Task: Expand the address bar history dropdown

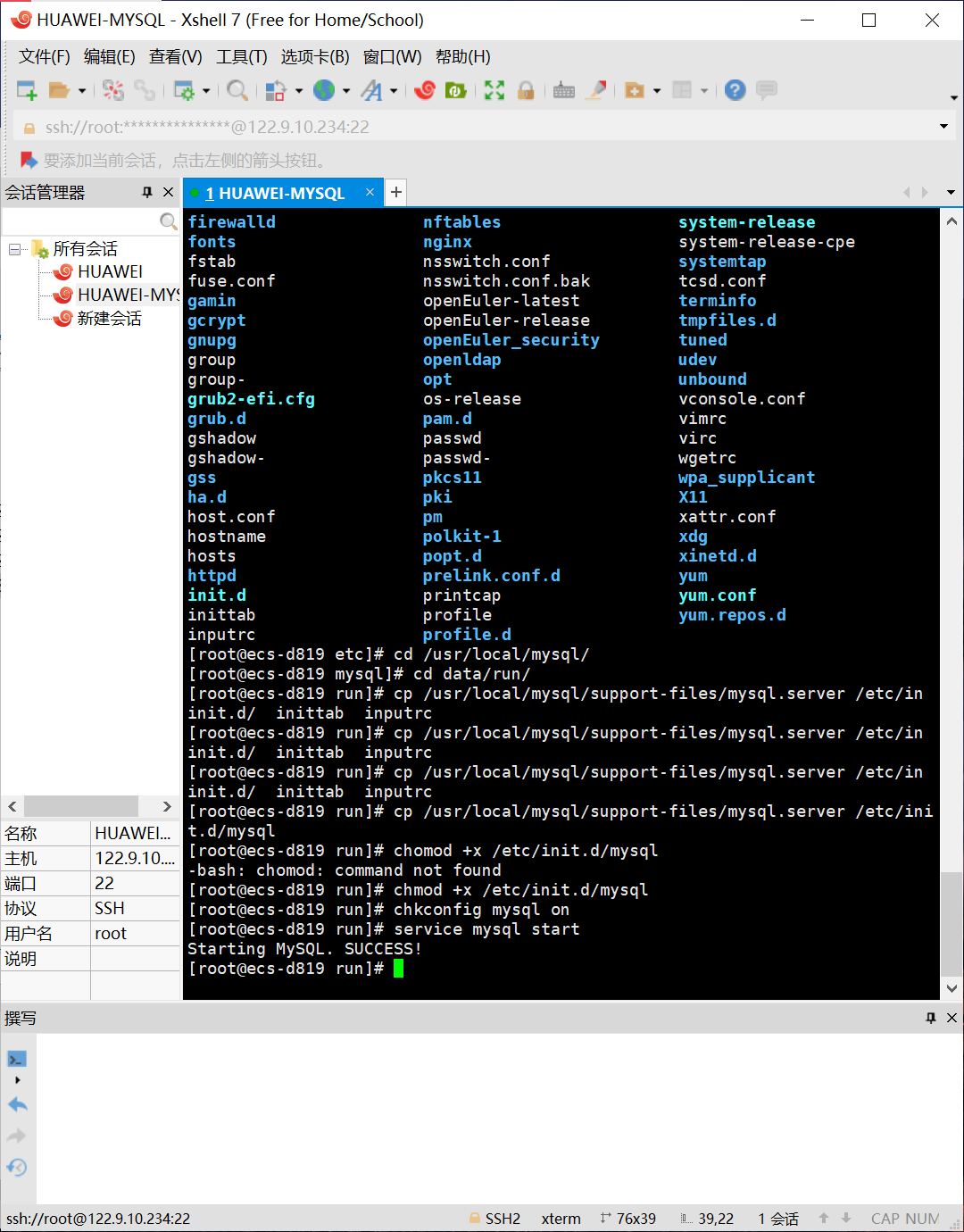Action: pos(943,127)
